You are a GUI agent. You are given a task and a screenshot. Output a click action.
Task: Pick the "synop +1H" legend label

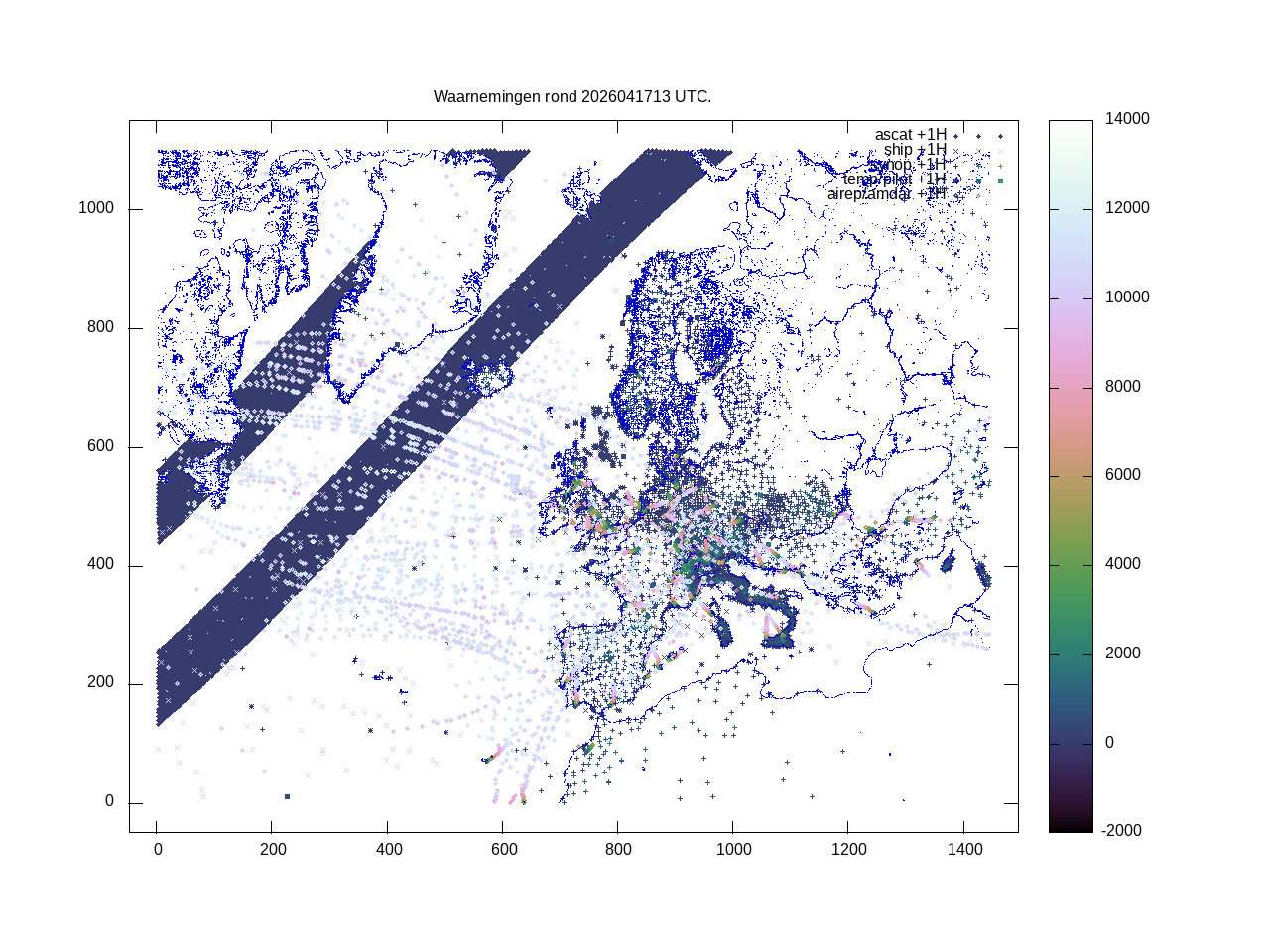point(907,165)
